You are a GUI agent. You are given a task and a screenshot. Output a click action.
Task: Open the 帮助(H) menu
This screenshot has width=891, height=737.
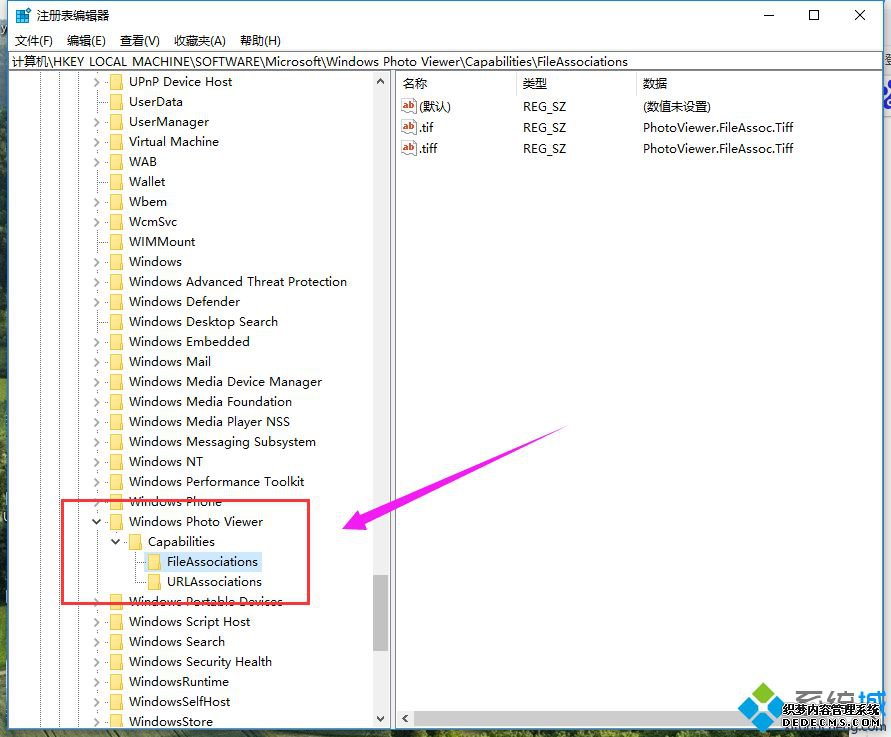click(x=260, y=41)
